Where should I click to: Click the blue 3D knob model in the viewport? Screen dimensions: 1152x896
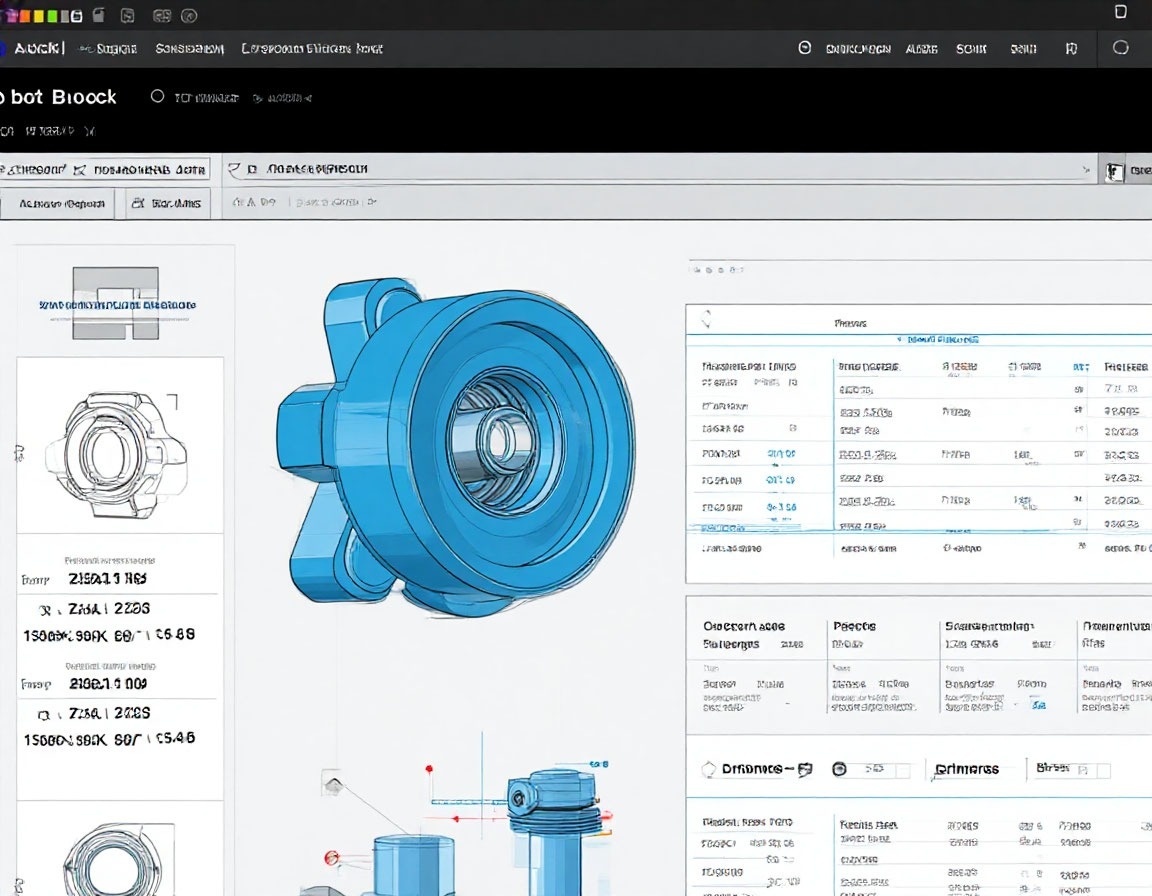click(456, 447)
